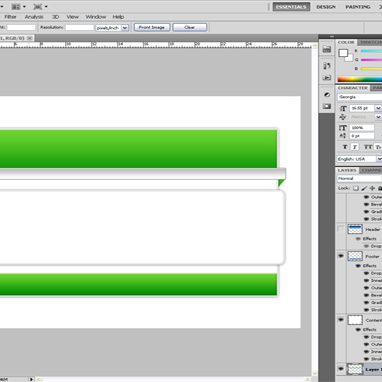Open the font size dropdown arrow
The image size is (382, 382).
pyautogui.click(x=378, y=108)
